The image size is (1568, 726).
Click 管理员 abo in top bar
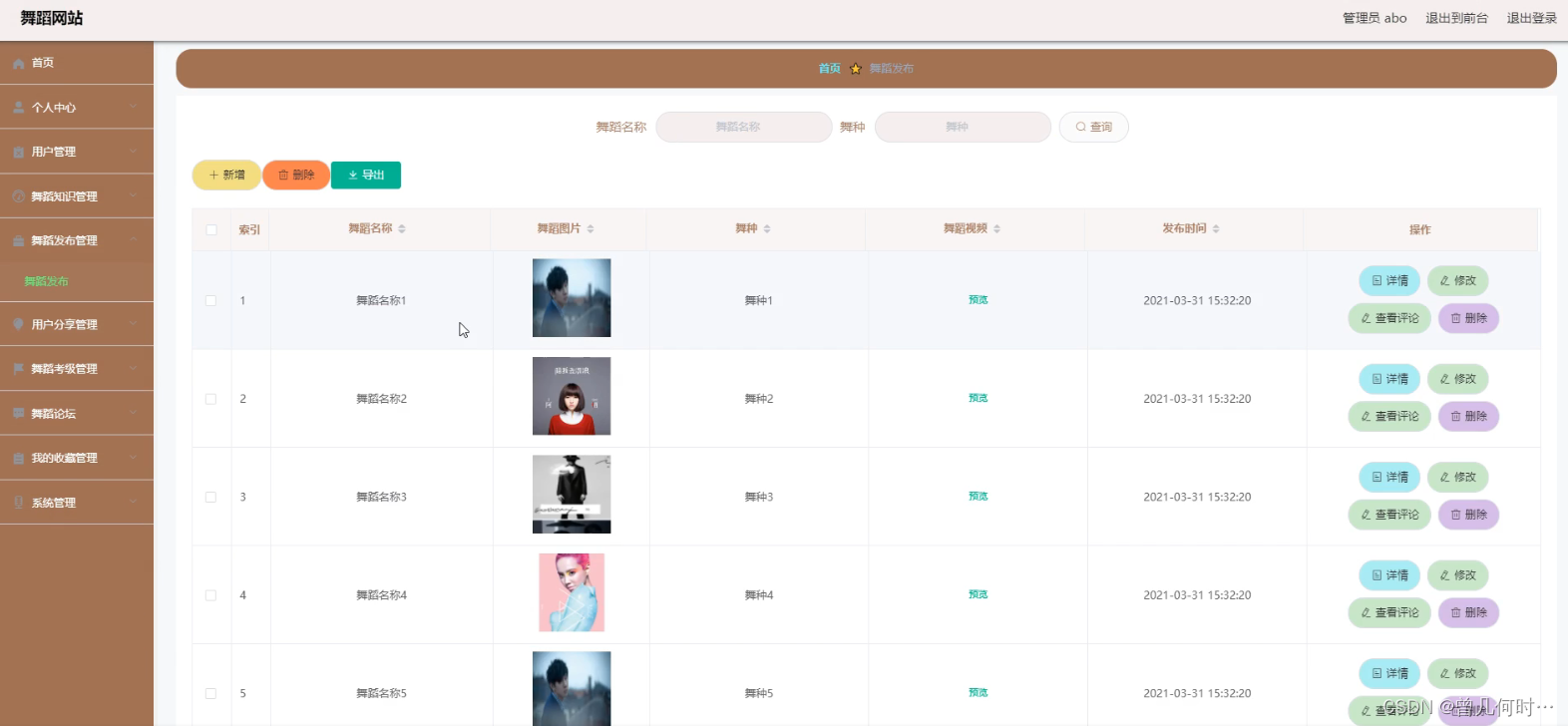tap(1374, 18)
